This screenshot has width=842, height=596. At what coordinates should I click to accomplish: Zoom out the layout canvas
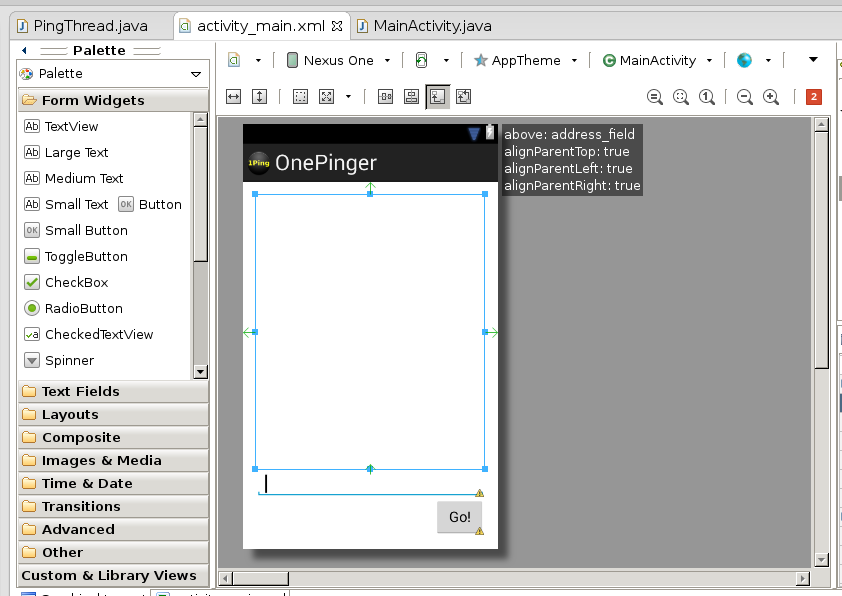(x=745, y=97)
